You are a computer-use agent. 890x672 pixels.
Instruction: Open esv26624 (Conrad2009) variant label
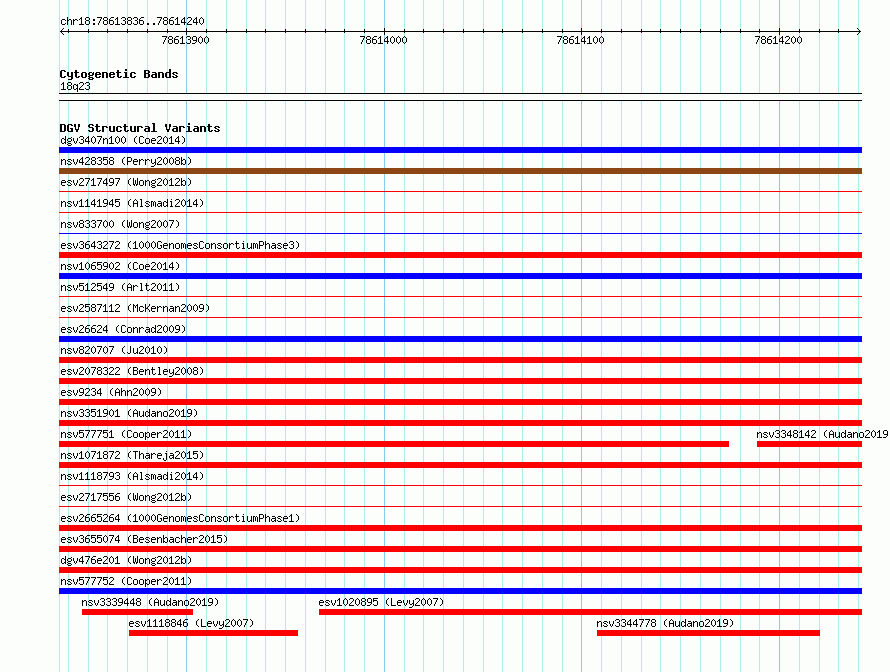click(123, 329)
